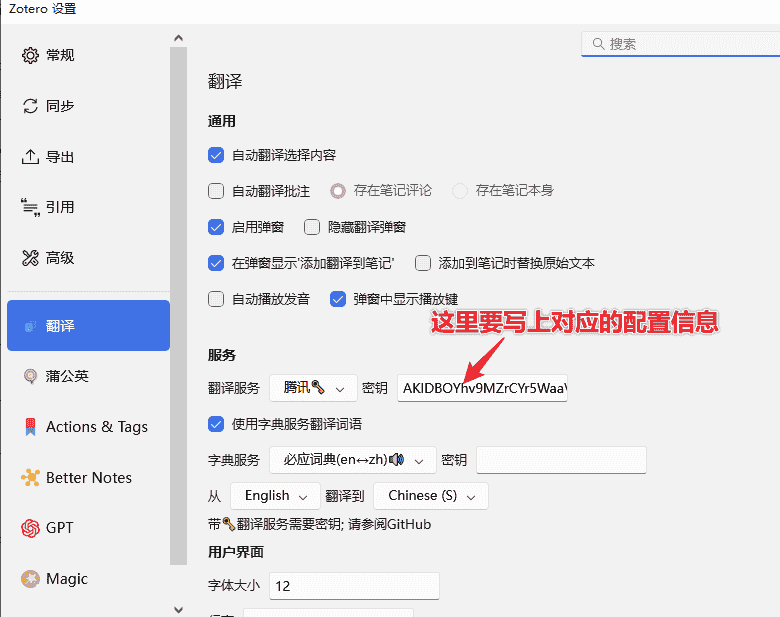Click the sidebar vertical scrollbar thumb

179,306
